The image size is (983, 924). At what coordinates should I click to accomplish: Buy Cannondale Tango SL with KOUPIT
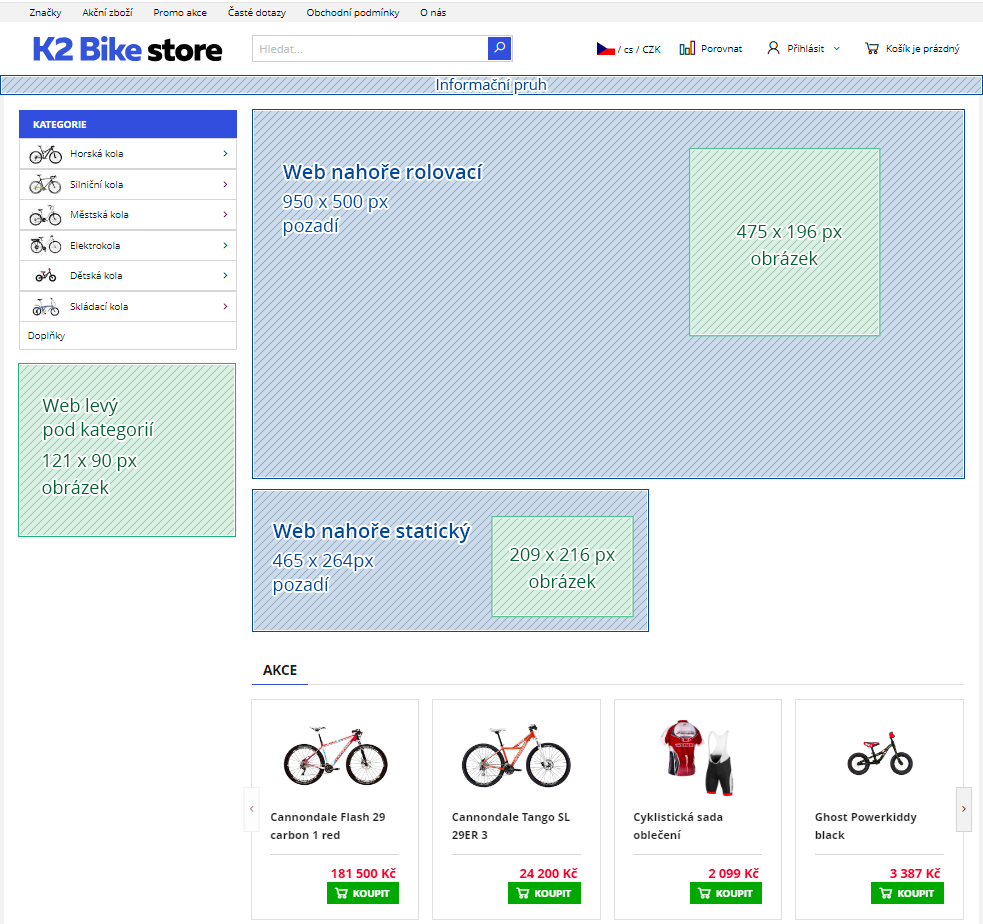(544, 893)
